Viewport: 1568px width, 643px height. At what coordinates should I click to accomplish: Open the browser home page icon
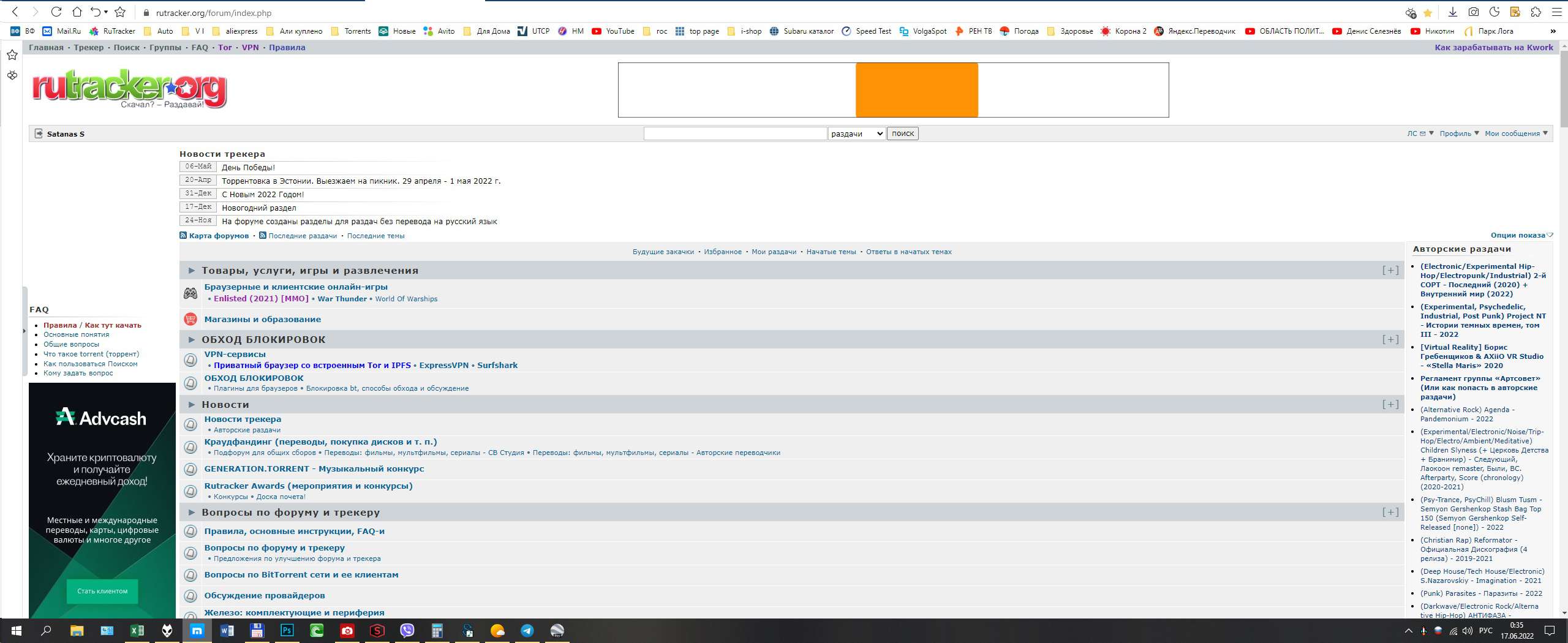pyautogui.click(x=77, y=12)
